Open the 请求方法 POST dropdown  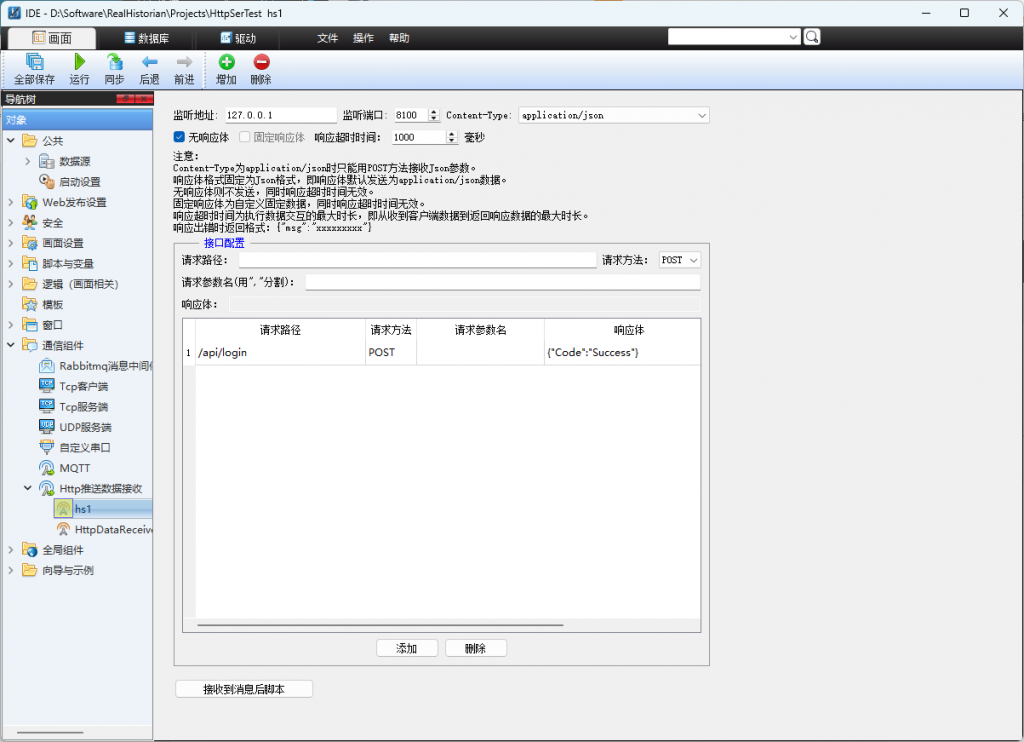click(x=694, y=260)
